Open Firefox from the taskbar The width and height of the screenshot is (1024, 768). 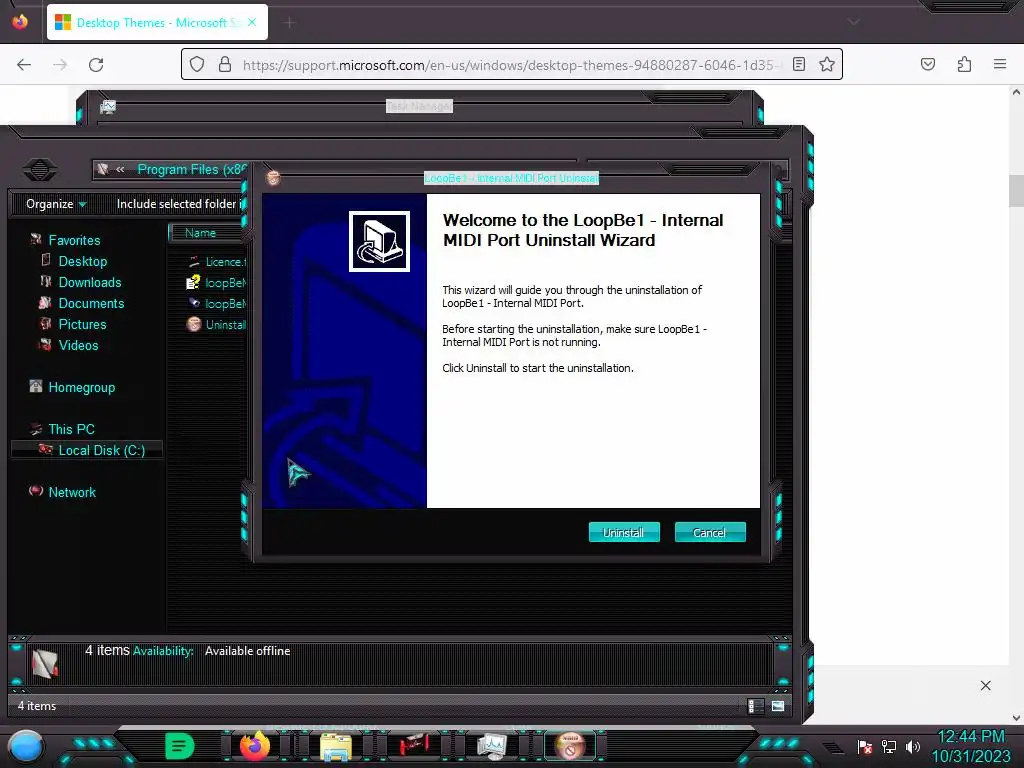(255, 746)
